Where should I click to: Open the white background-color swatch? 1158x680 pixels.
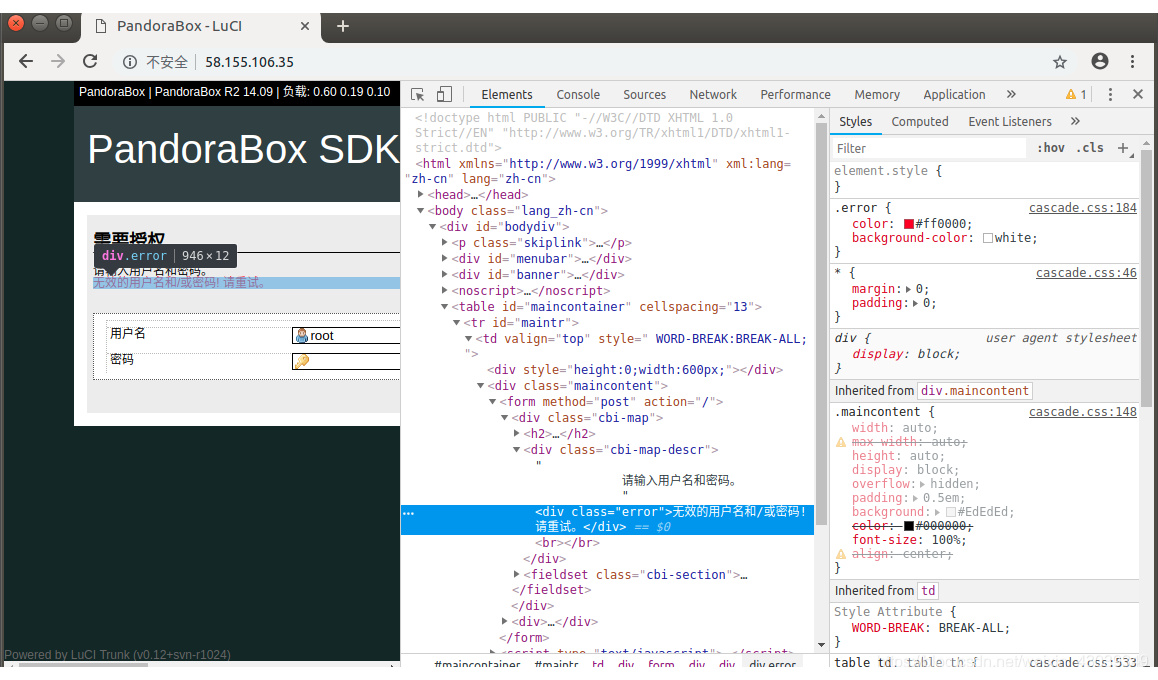coord(988,238)
